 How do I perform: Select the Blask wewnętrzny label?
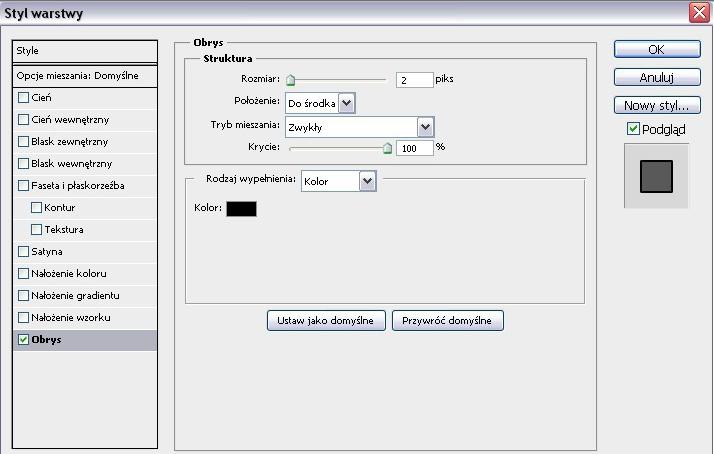[71, 163]
